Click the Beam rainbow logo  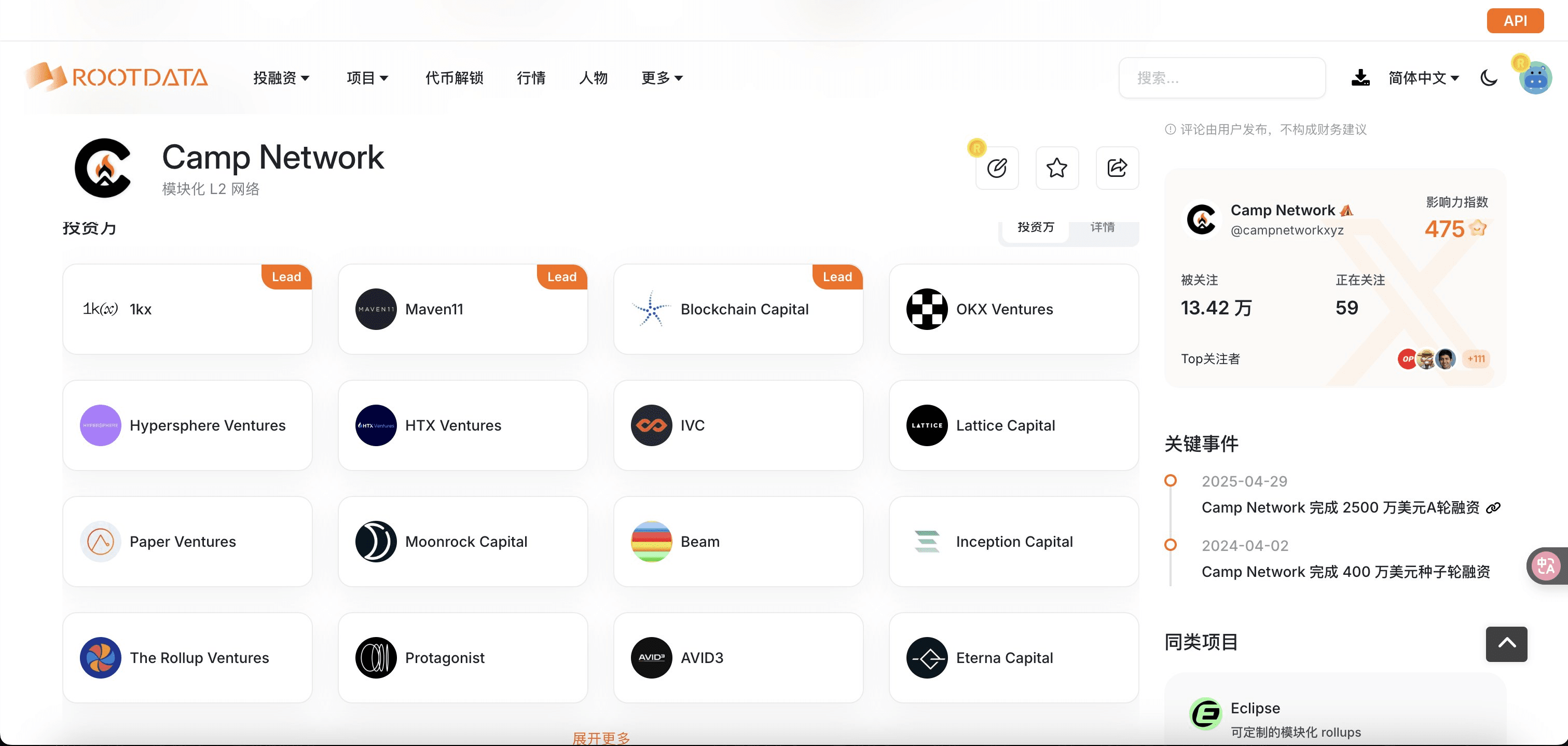(x=651, y=542)
